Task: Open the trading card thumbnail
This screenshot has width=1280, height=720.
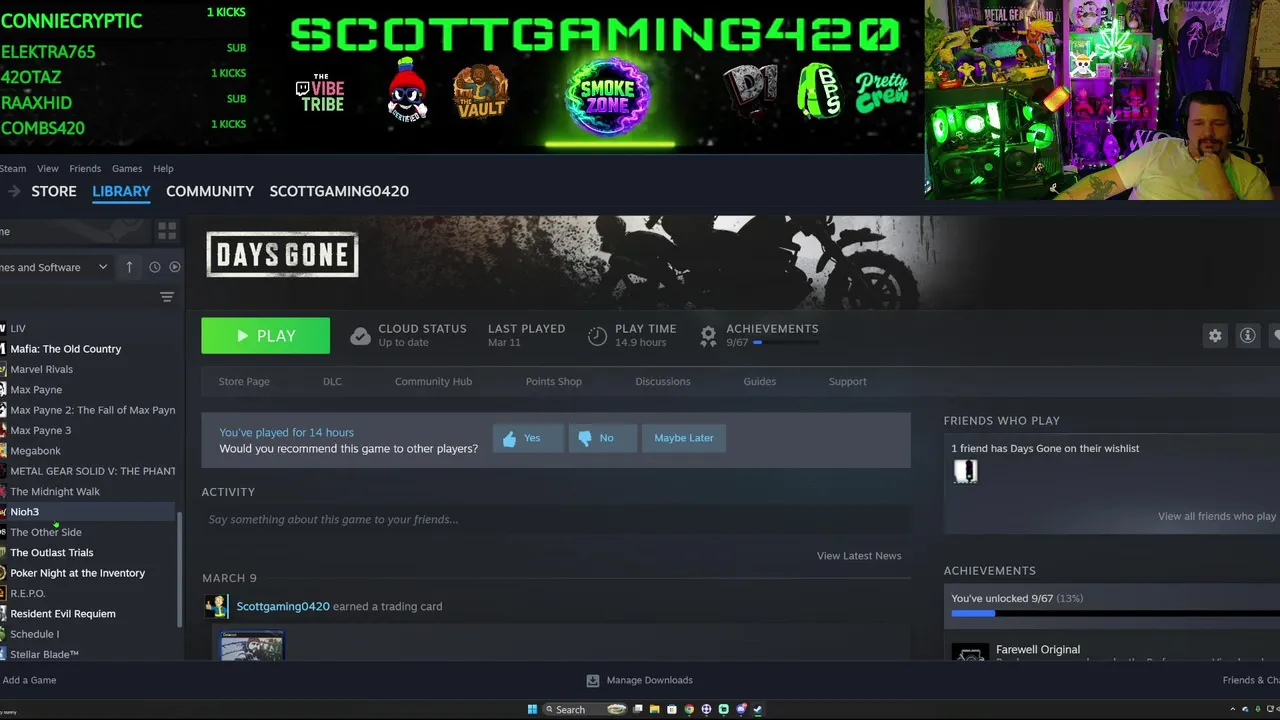Action: [x=252, y=646]
